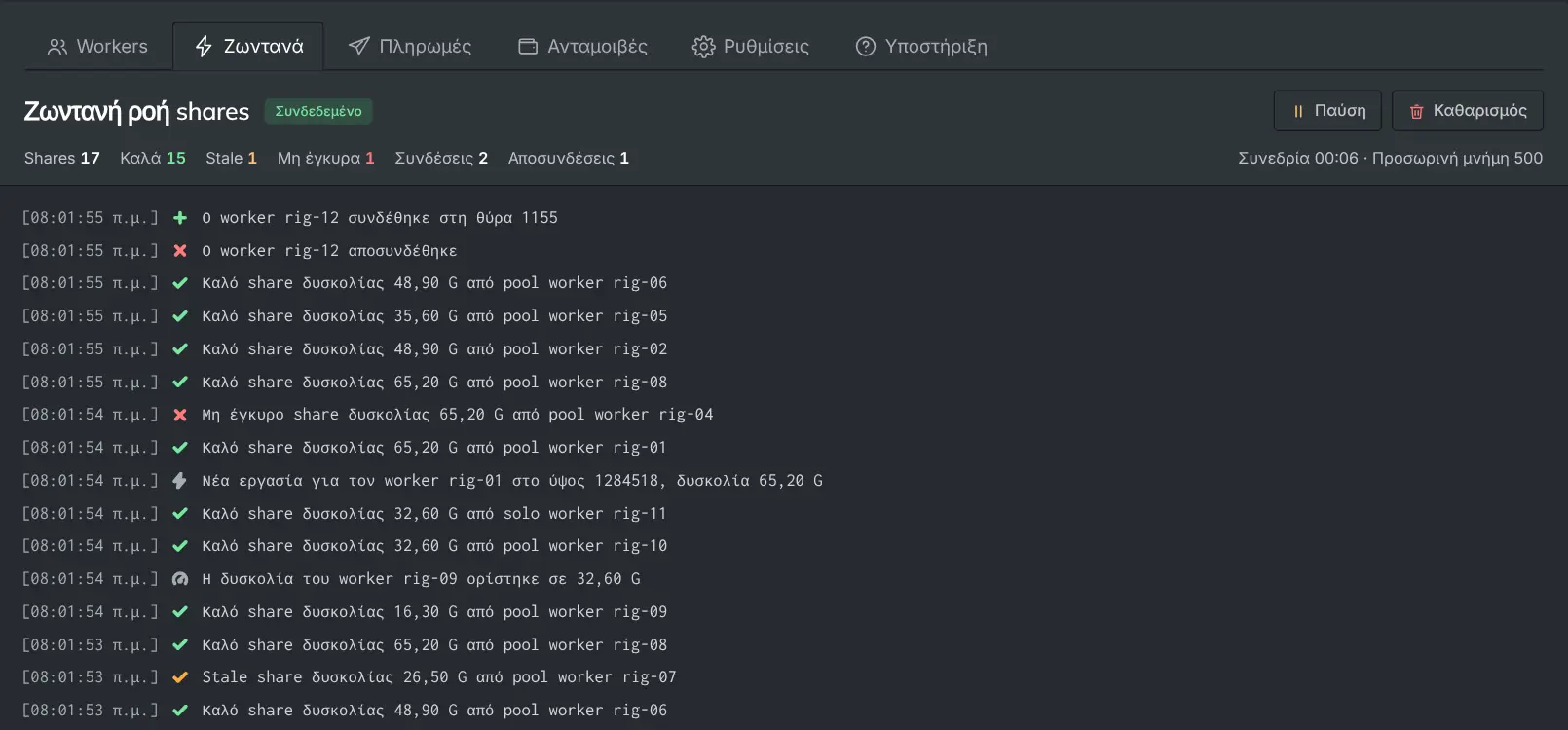This screenshot has width=1568, height=730.
Task: Open the Ρυθμίσεις tab
Action: pos(750,47)
